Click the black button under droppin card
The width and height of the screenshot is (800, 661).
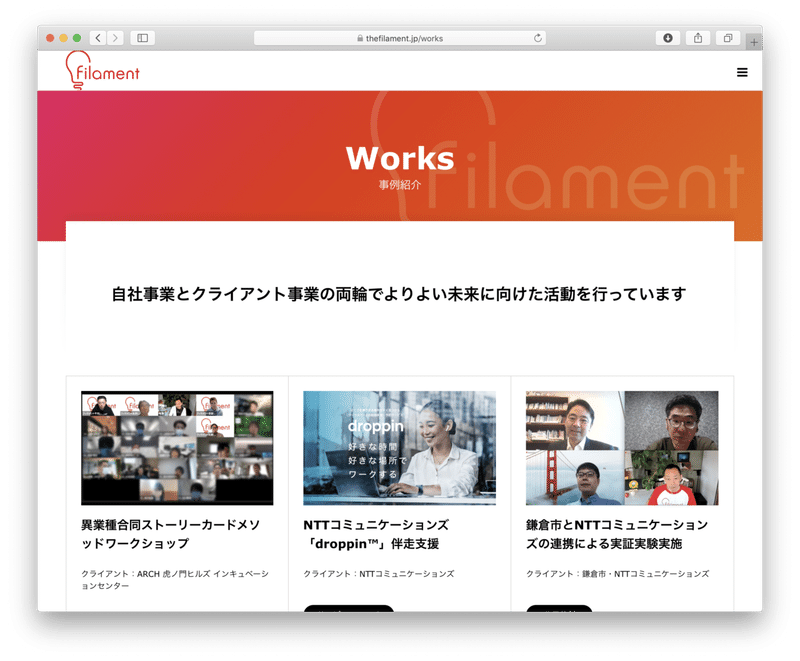point(348,608)
